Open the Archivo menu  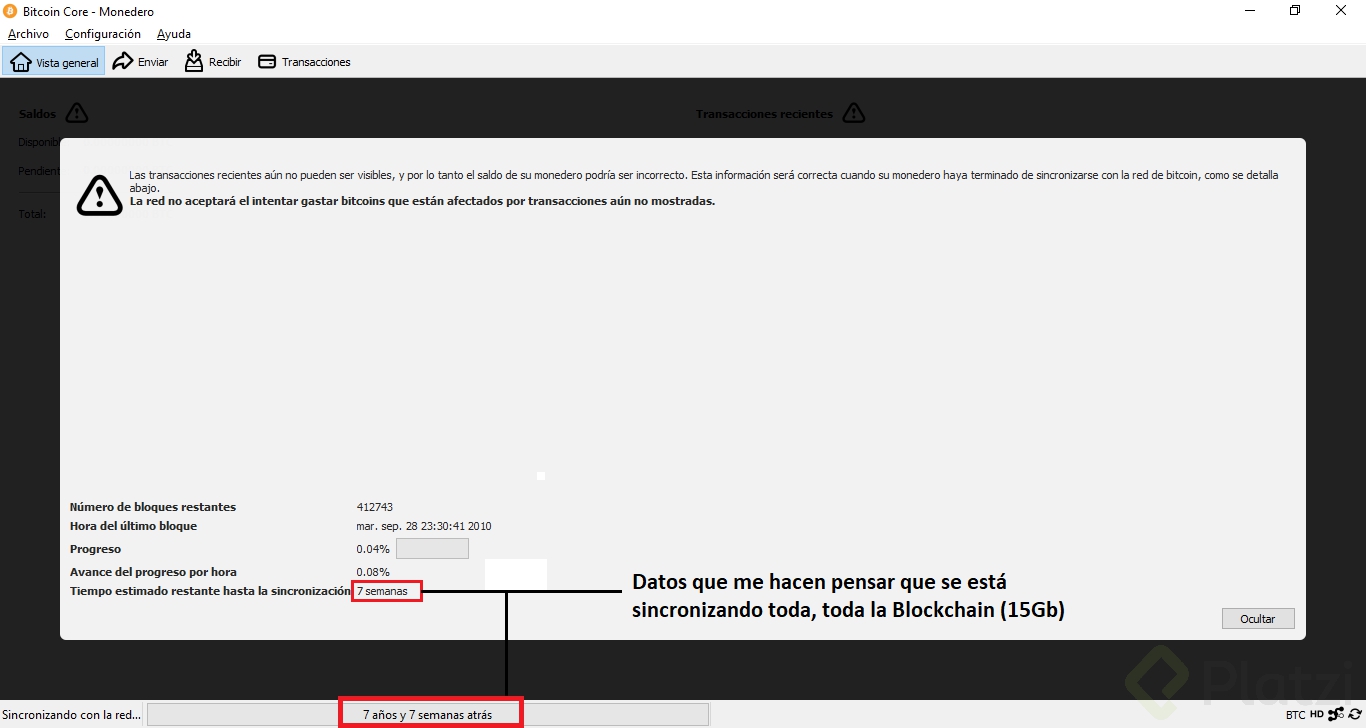pos(28,33)
